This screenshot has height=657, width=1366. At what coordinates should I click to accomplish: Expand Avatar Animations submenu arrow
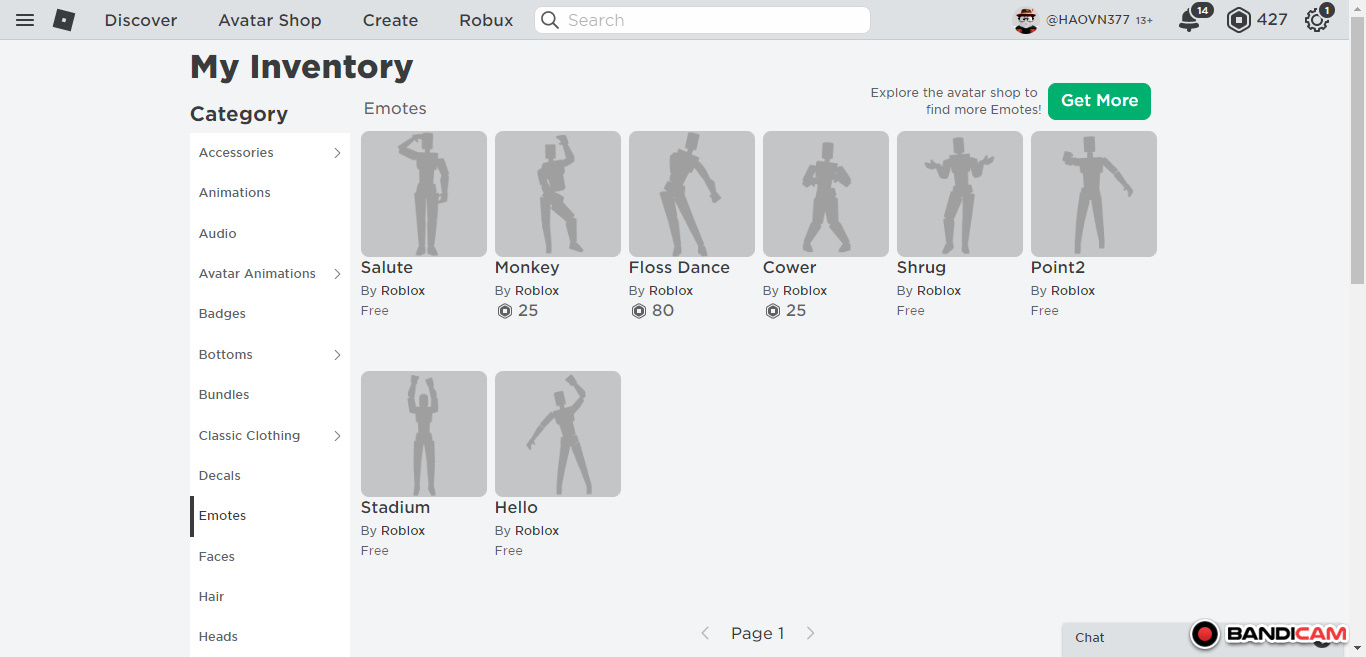(x=337, y=274)
